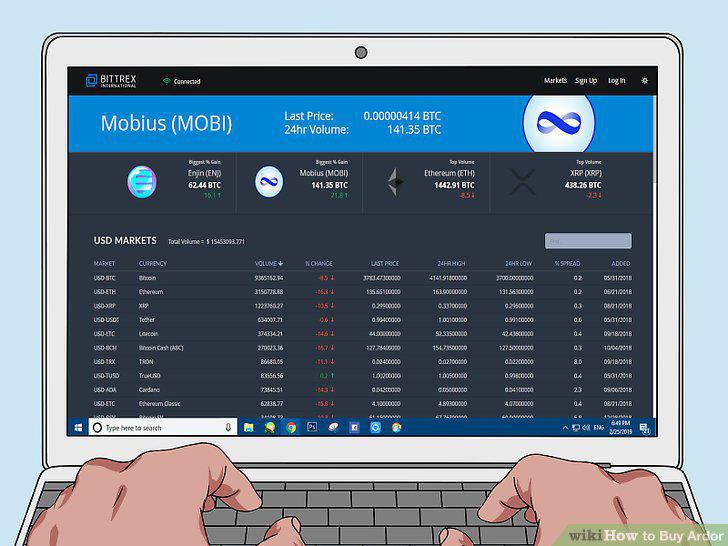Show hidden system tray icons chevron
Screen dimensions: 728x546
pos(565,428)
